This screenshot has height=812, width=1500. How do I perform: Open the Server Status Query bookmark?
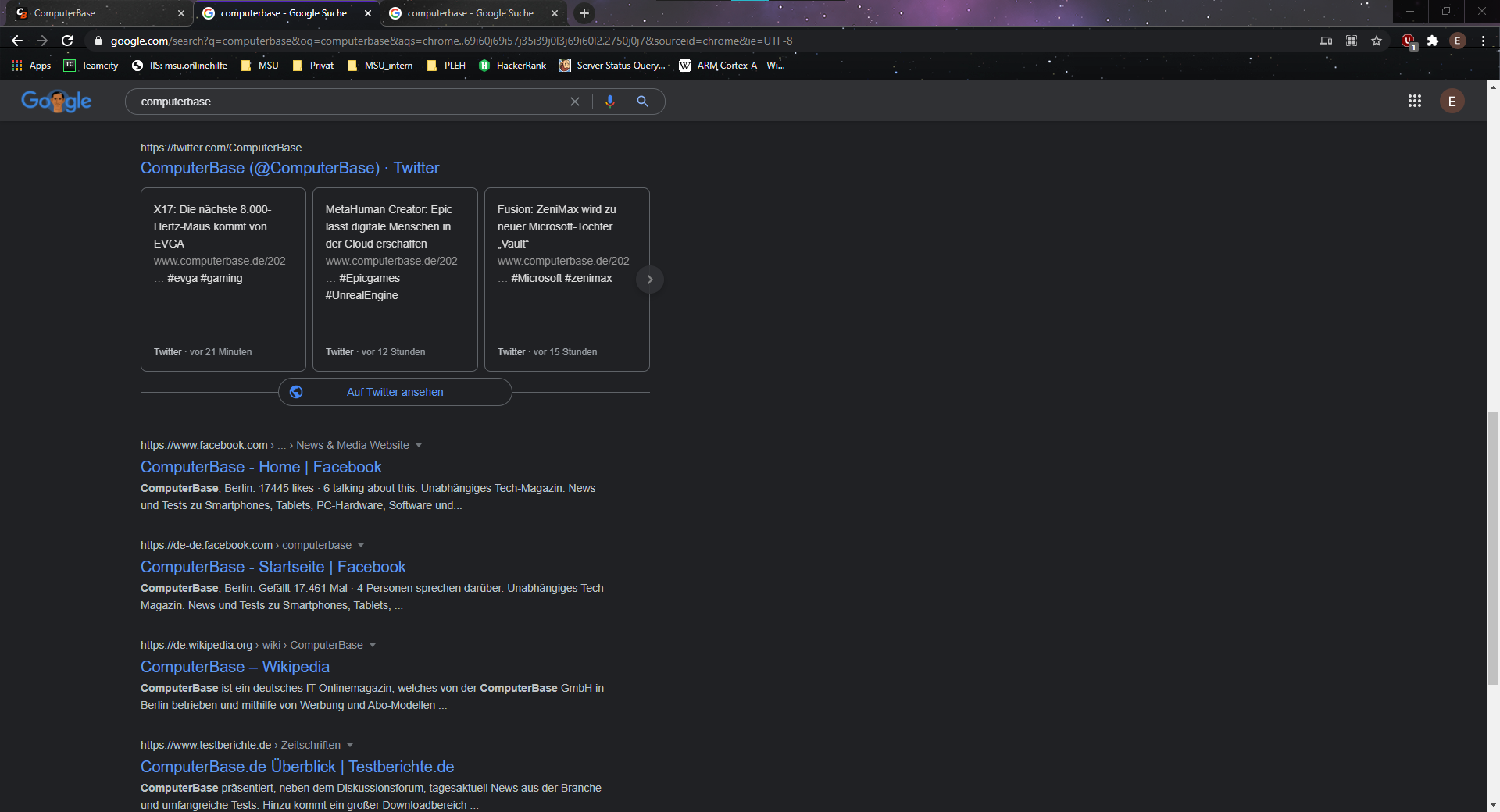[612, 66]
